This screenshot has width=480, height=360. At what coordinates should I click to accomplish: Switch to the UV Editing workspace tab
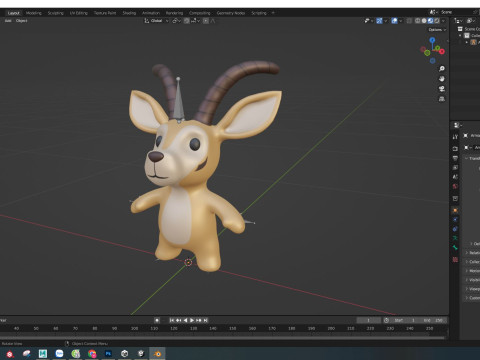(x=79, y=13)
